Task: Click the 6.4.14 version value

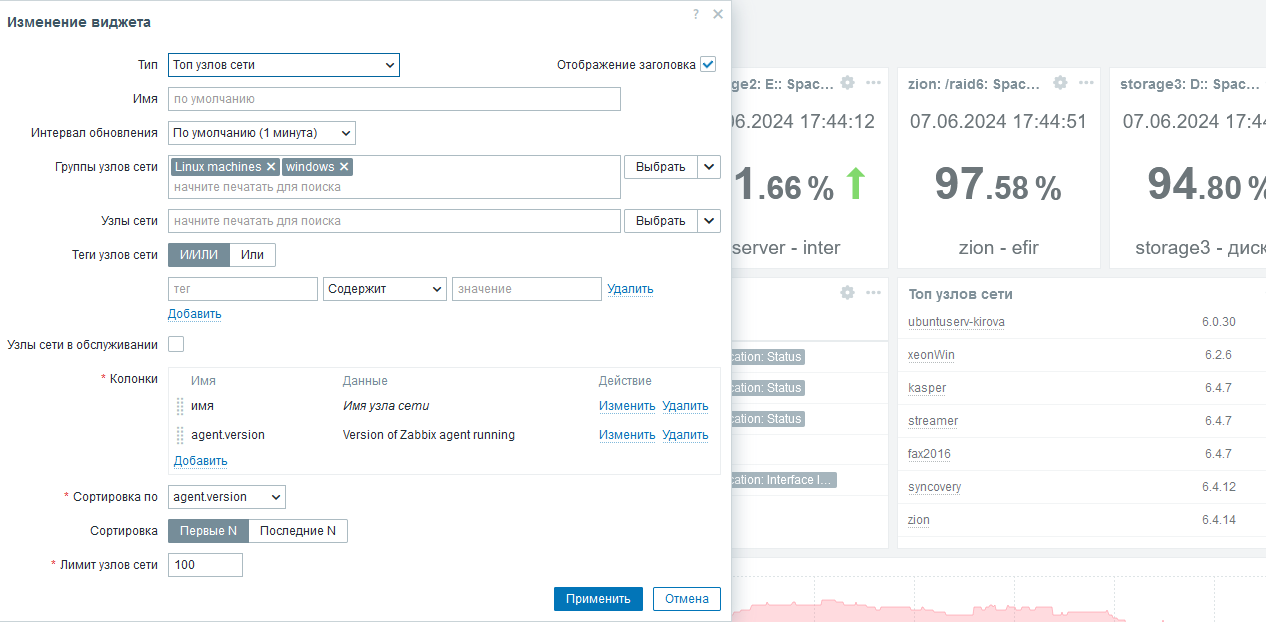Action: coord(1219,520)
